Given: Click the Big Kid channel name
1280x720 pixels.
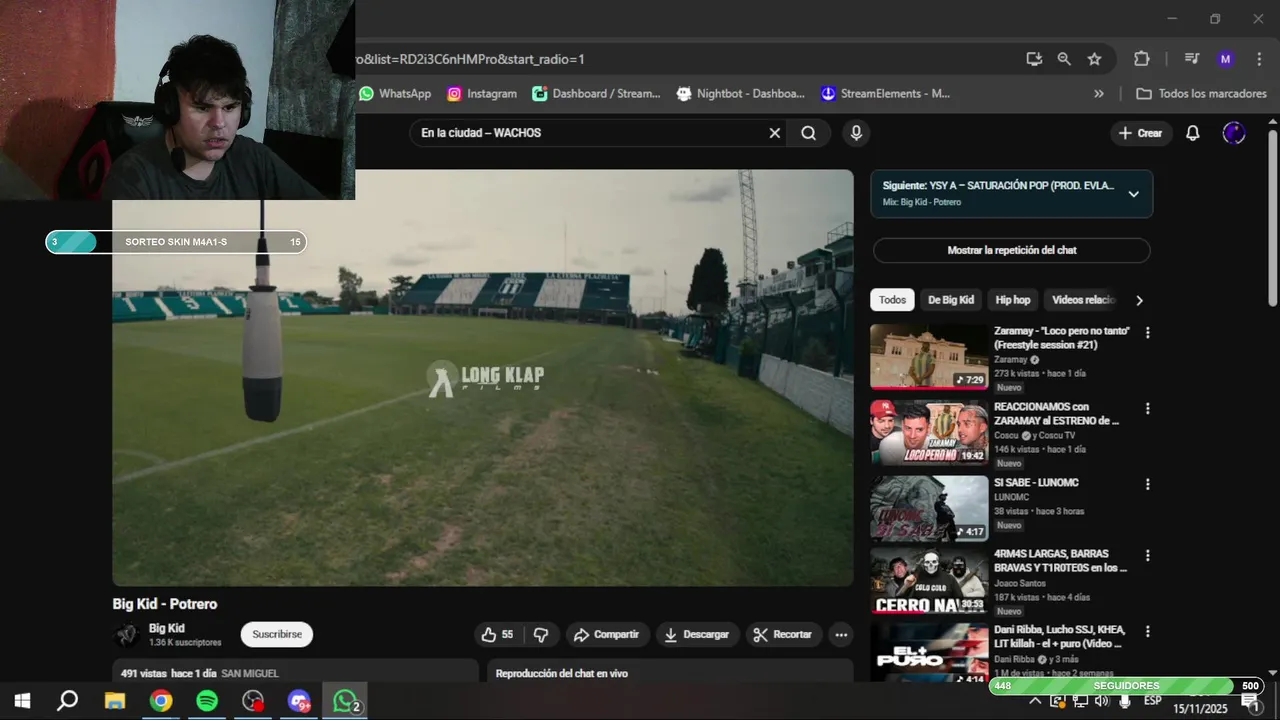Looking at the screenshot, I should point(167,629).
